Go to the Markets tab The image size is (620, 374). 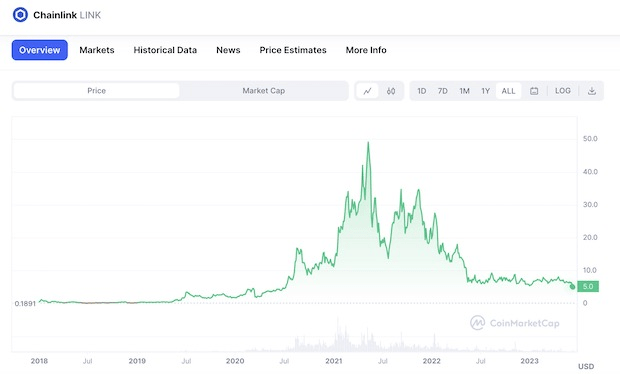(97, 50)
